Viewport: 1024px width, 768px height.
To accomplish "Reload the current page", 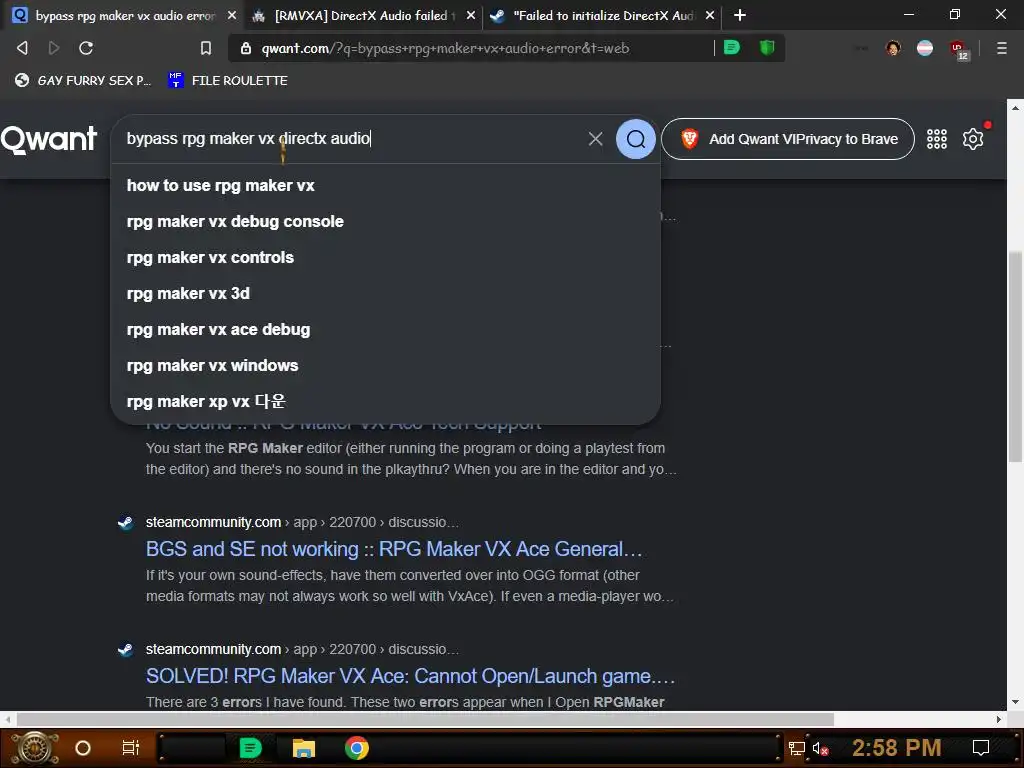I will [86, 48].
